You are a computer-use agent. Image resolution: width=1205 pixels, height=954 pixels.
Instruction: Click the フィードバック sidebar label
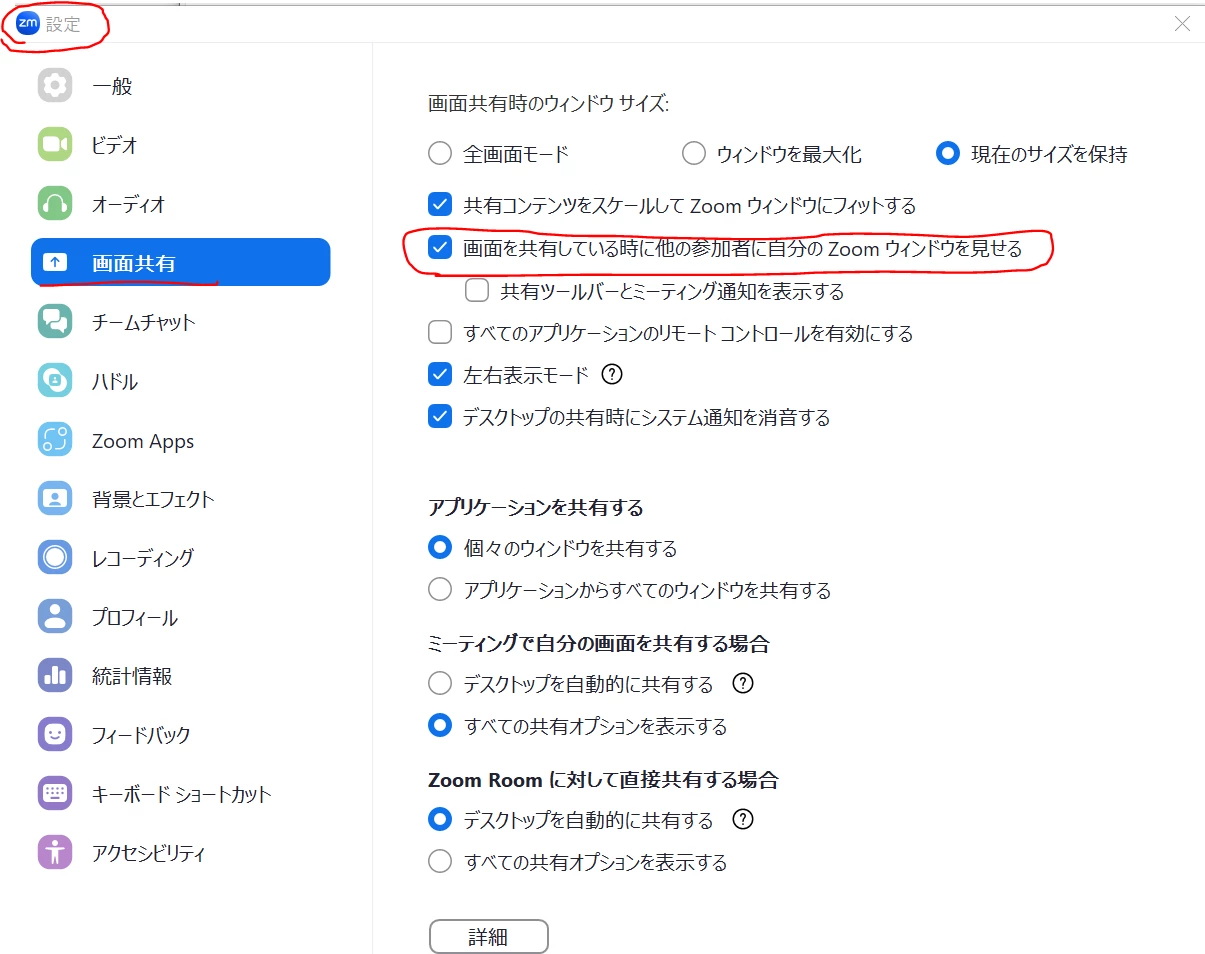141,735
